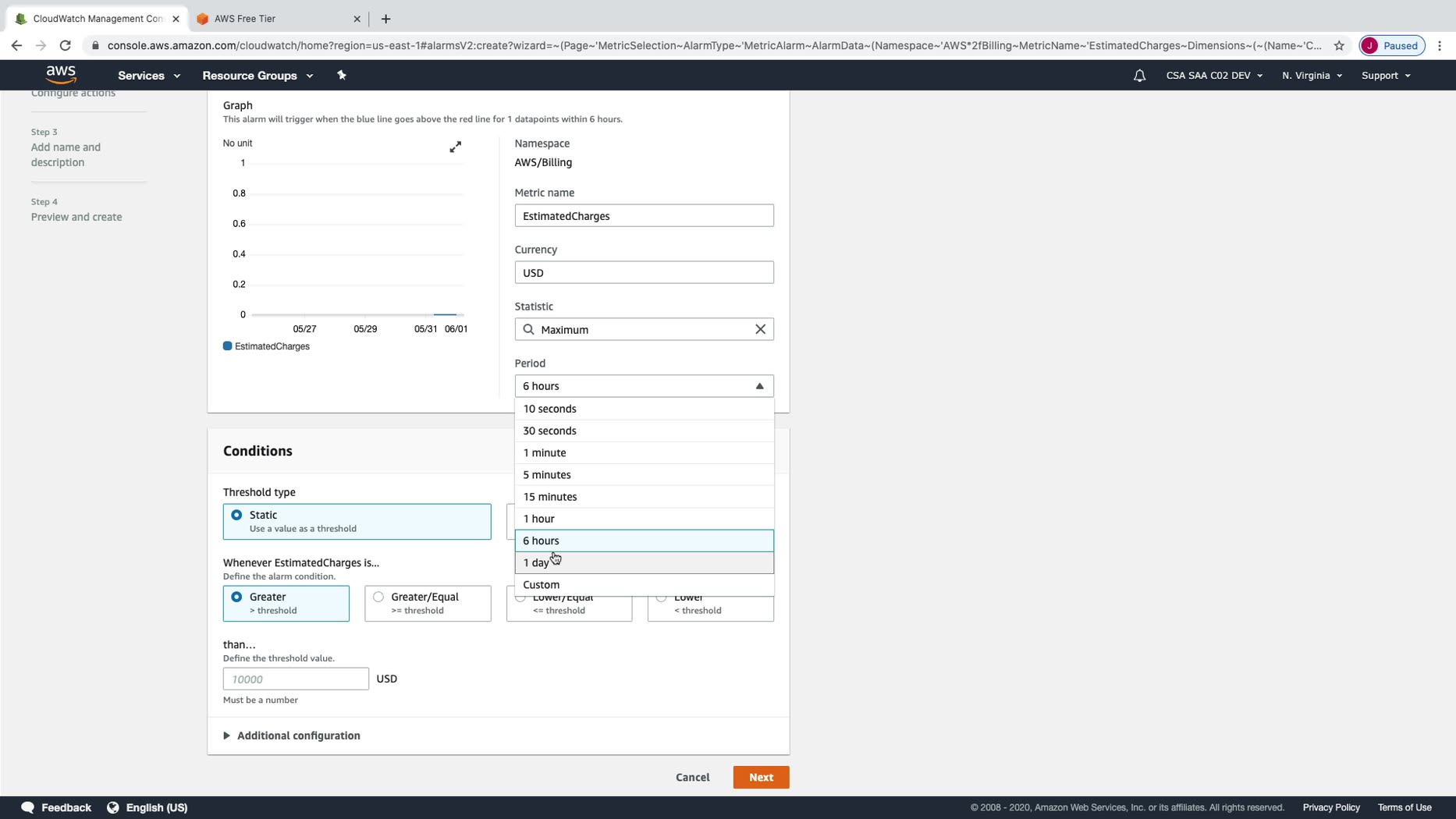1456x819 pixels.
Task: Click the AWS logo home icon
Action: tap(61, 75)
